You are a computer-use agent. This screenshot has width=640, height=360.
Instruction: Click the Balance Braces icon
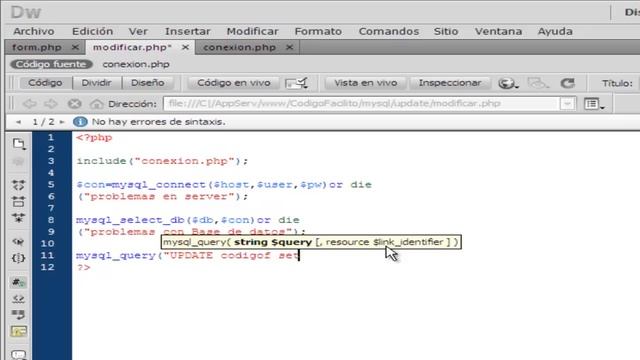[18, 258]
